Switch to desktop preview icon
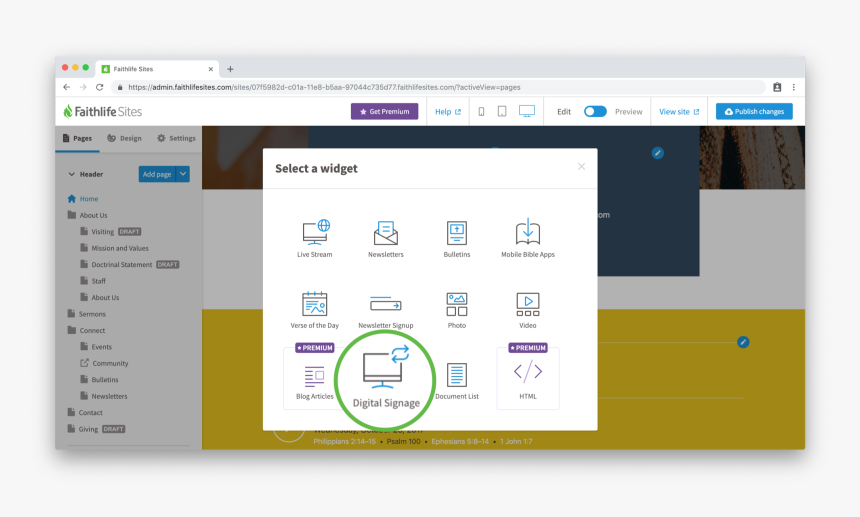 pyautogui.click(x=527, y=111)
